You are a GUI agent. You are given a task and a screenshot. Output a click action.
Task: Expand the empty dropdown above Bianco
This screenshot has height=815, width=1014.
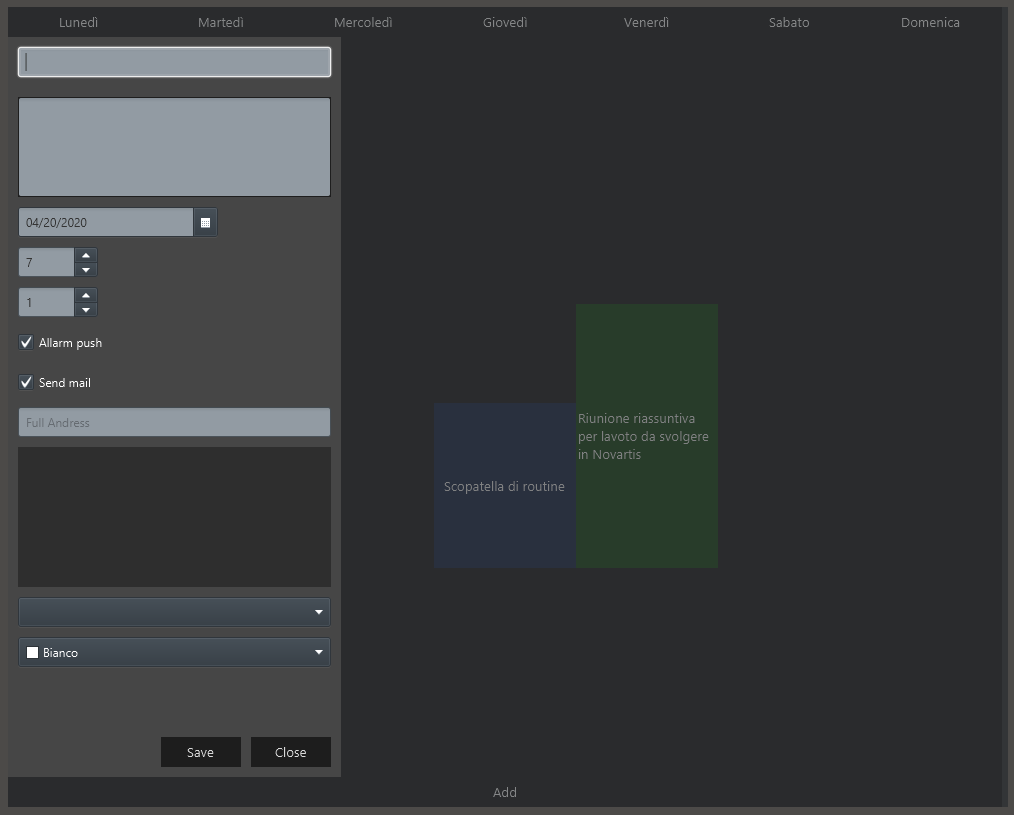[x=175, y=612]
